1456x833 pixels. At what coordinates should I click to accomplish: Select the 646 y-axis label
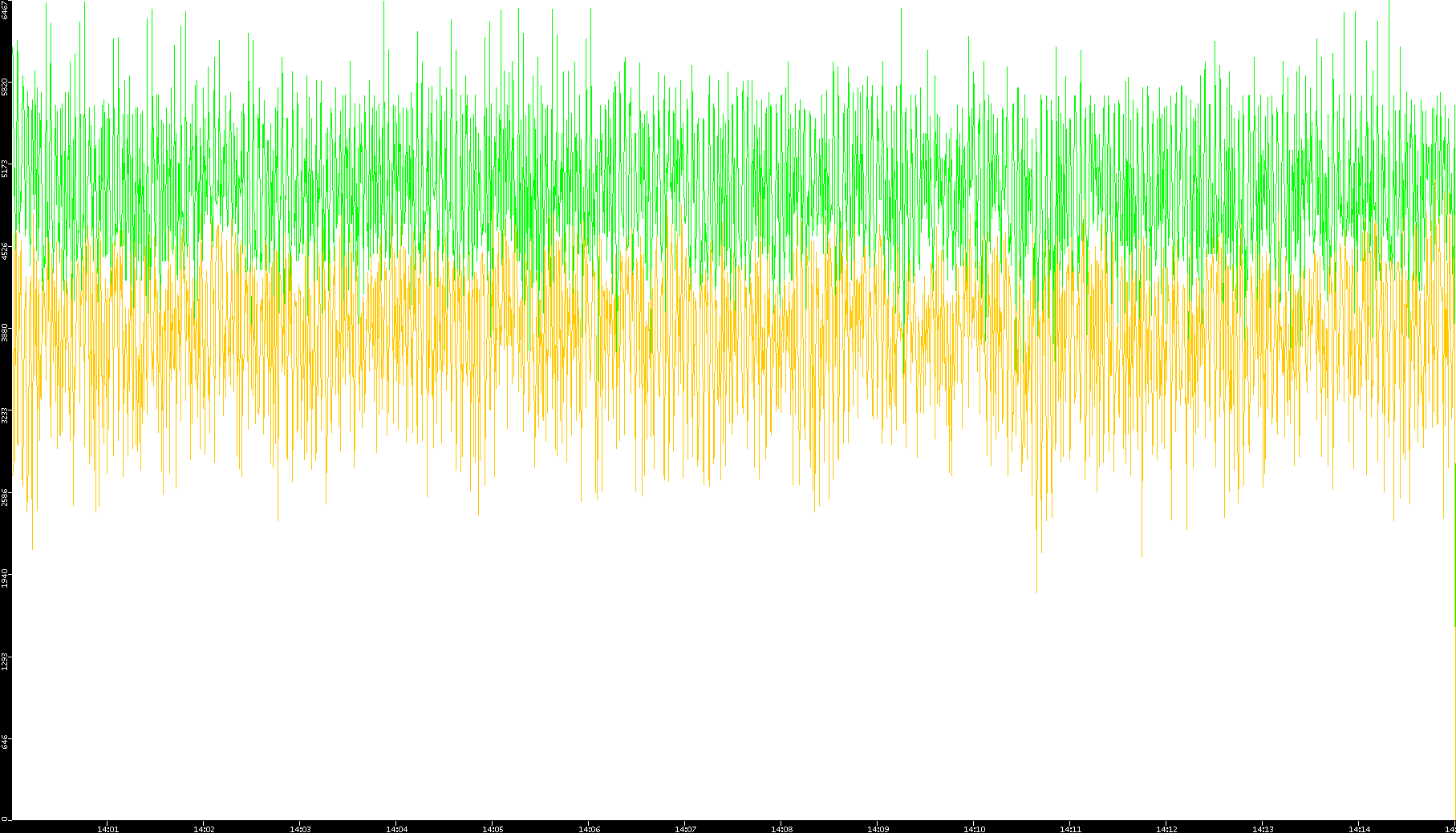click(5, 742)
